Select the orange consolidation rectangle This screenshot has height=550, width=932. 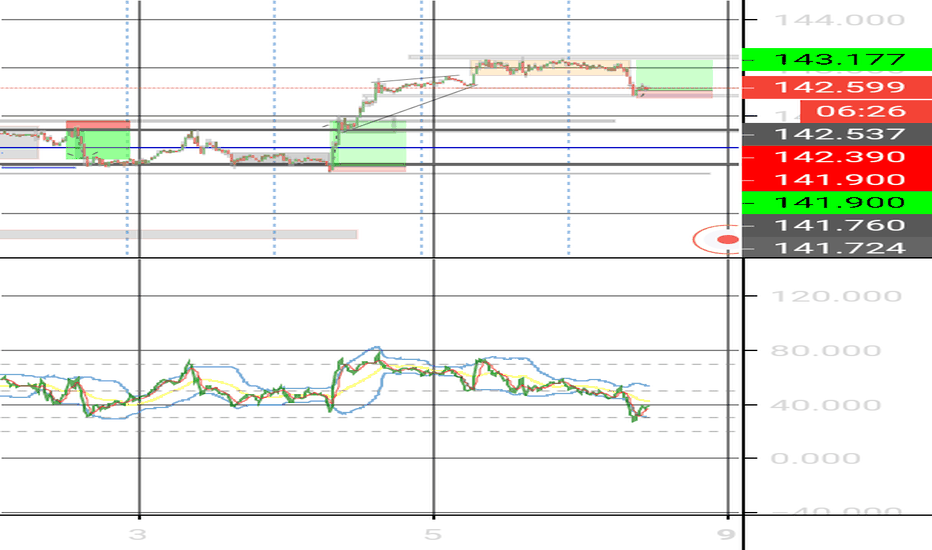551,68
